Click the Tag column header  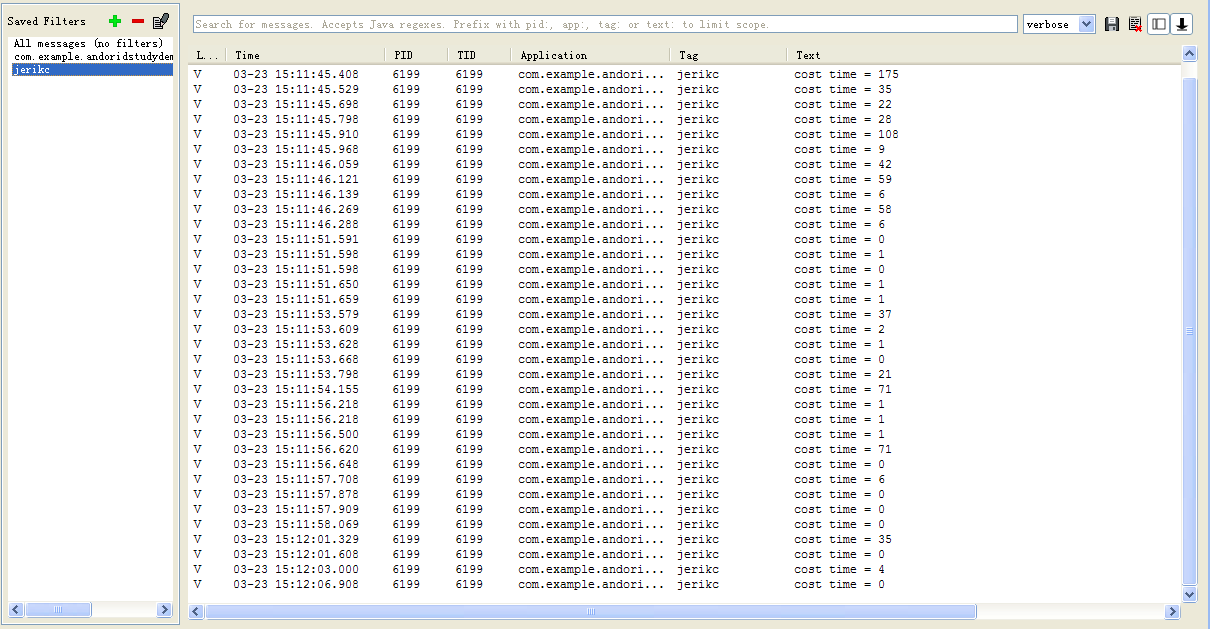[689, 56]
